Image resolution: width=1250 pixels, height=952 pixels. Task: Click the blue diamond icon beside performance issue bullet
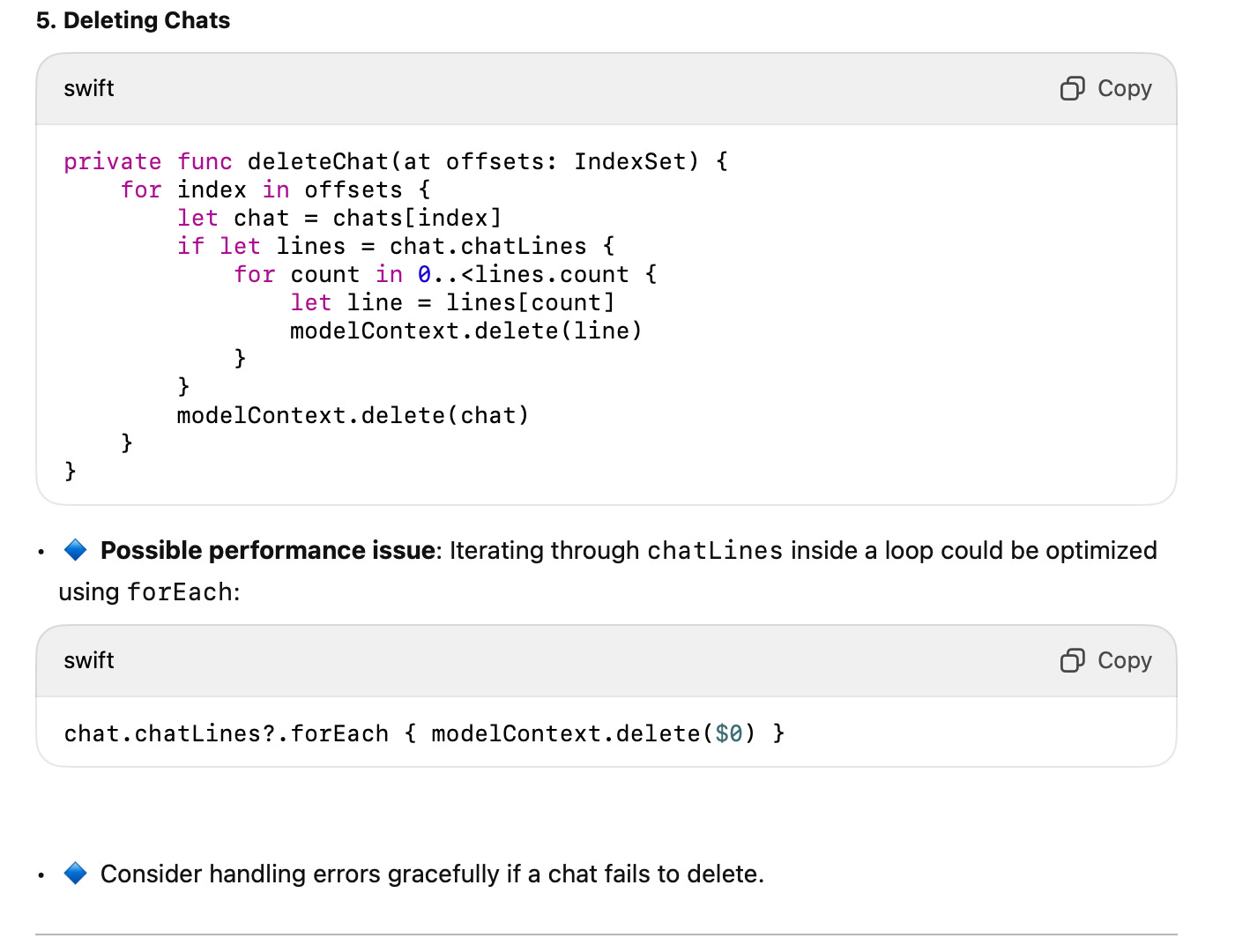[x=75, y=549]
